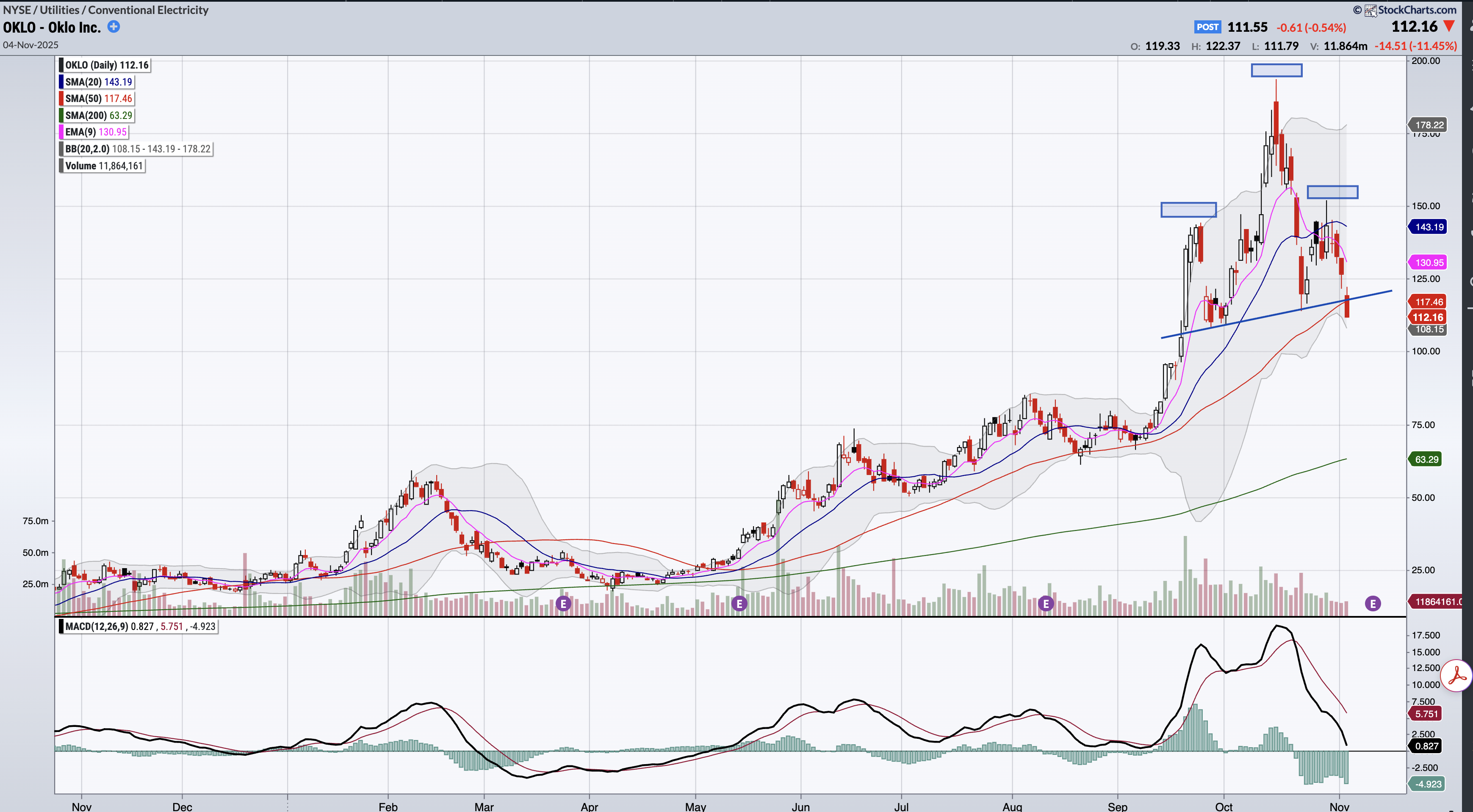Image resolution: width=1473 pixels, height=812 pixels.
Task: Click the EMA(9) magenta legend swatch
Action: (x=61, y=132)
